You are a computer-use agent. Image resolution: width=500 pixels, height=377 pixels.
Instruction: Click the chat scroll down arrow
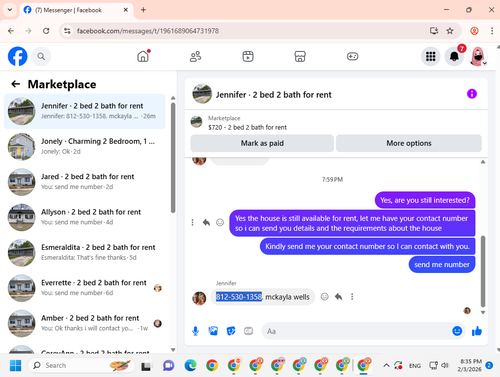tap(483, 313)
